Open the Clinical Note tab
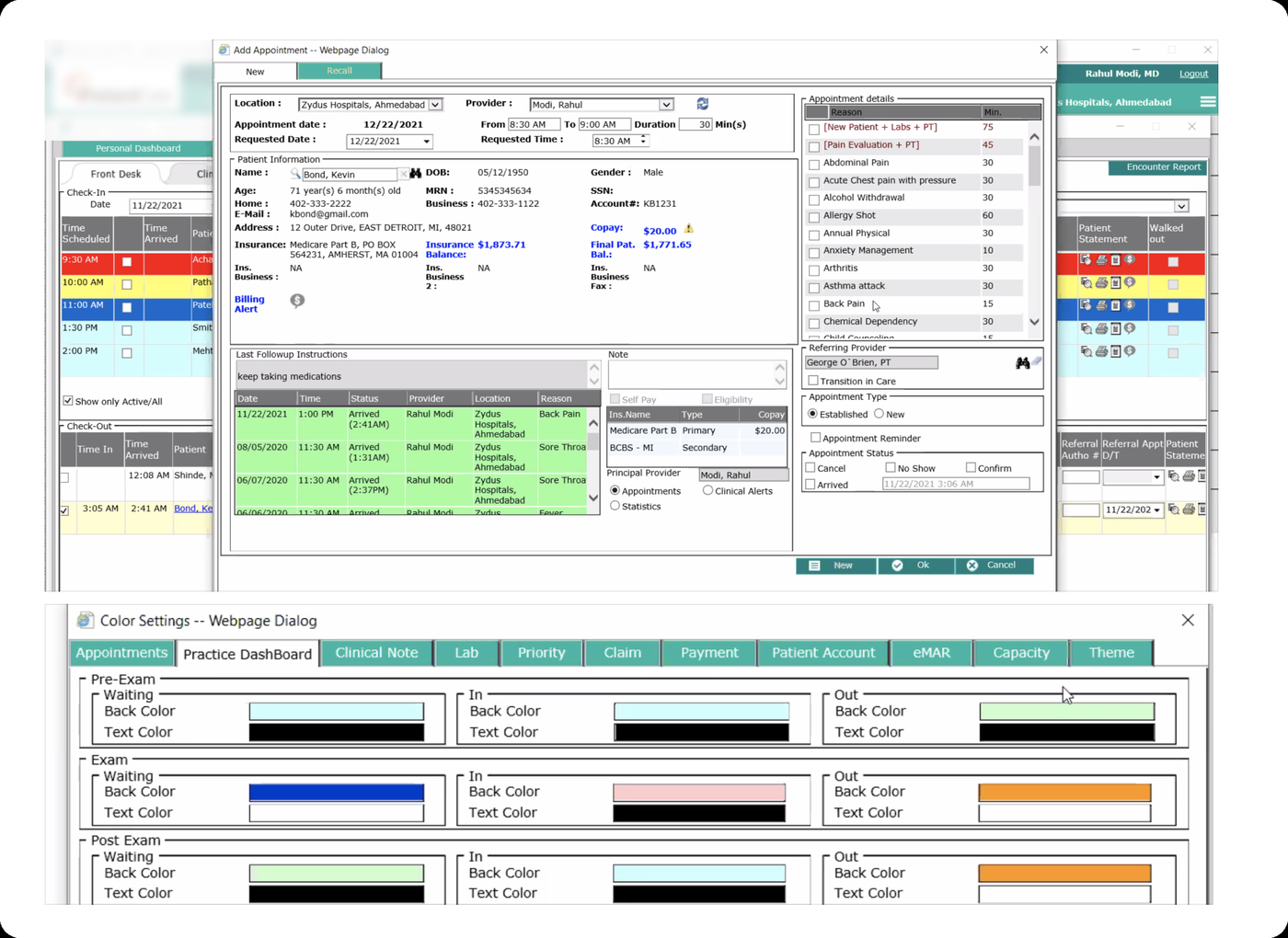 (376, 652)
